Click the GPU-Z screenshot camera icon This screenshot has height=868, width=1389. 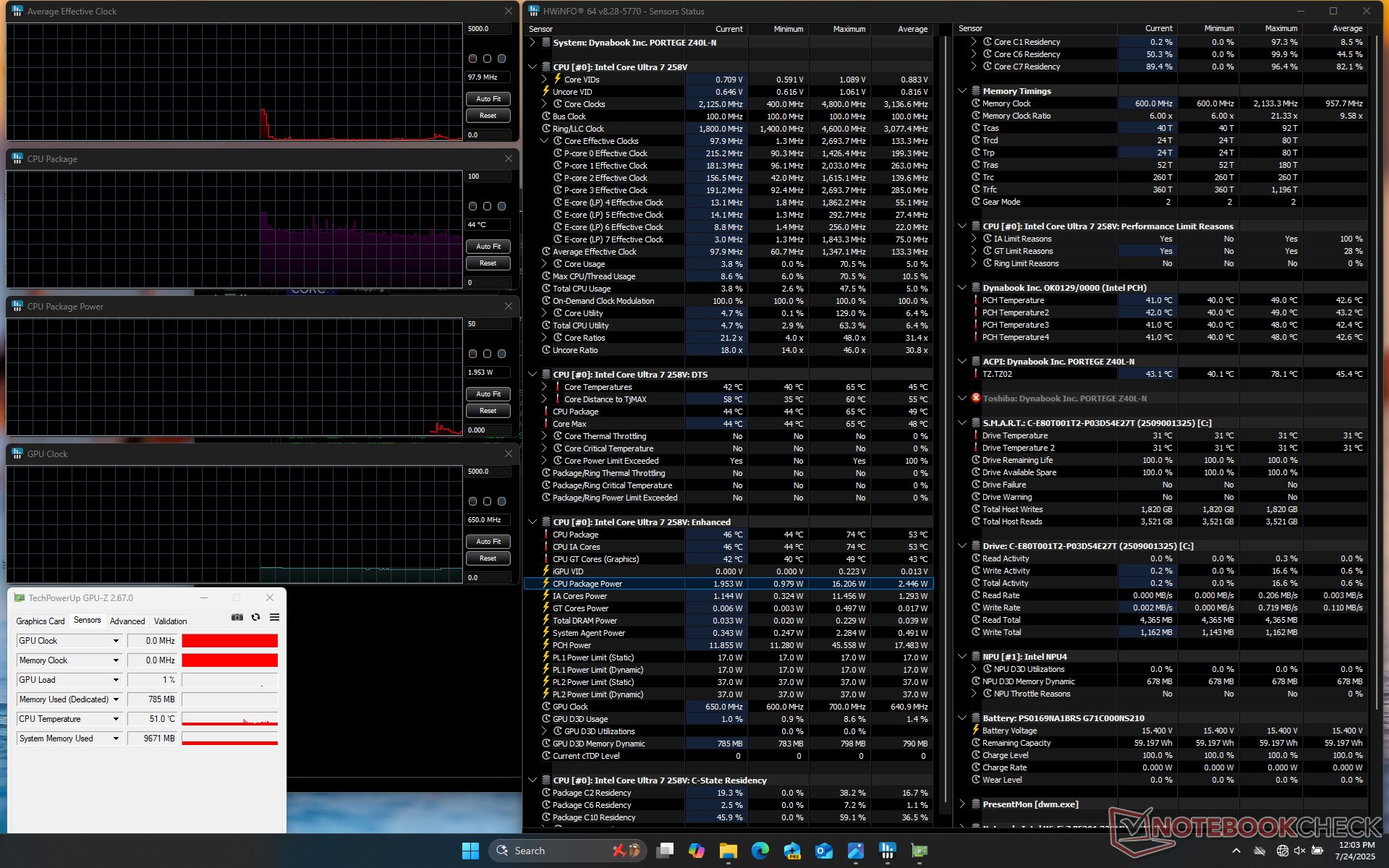237,617
